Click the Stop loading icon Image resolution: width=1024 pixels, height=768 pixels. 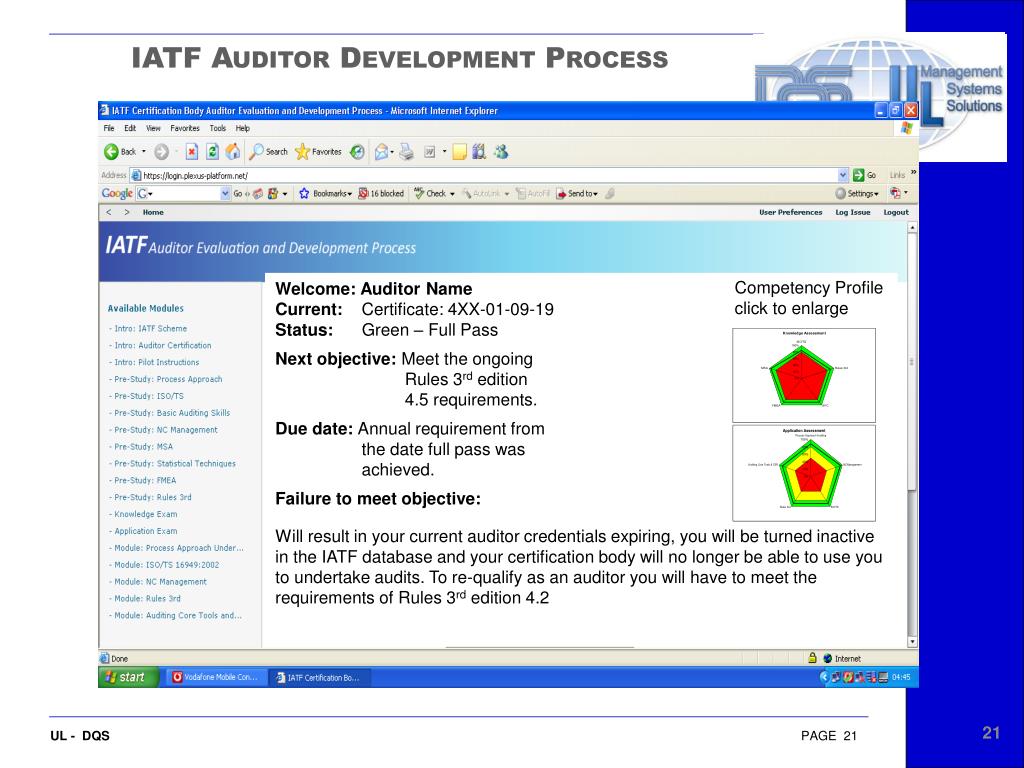click(192, 152)
